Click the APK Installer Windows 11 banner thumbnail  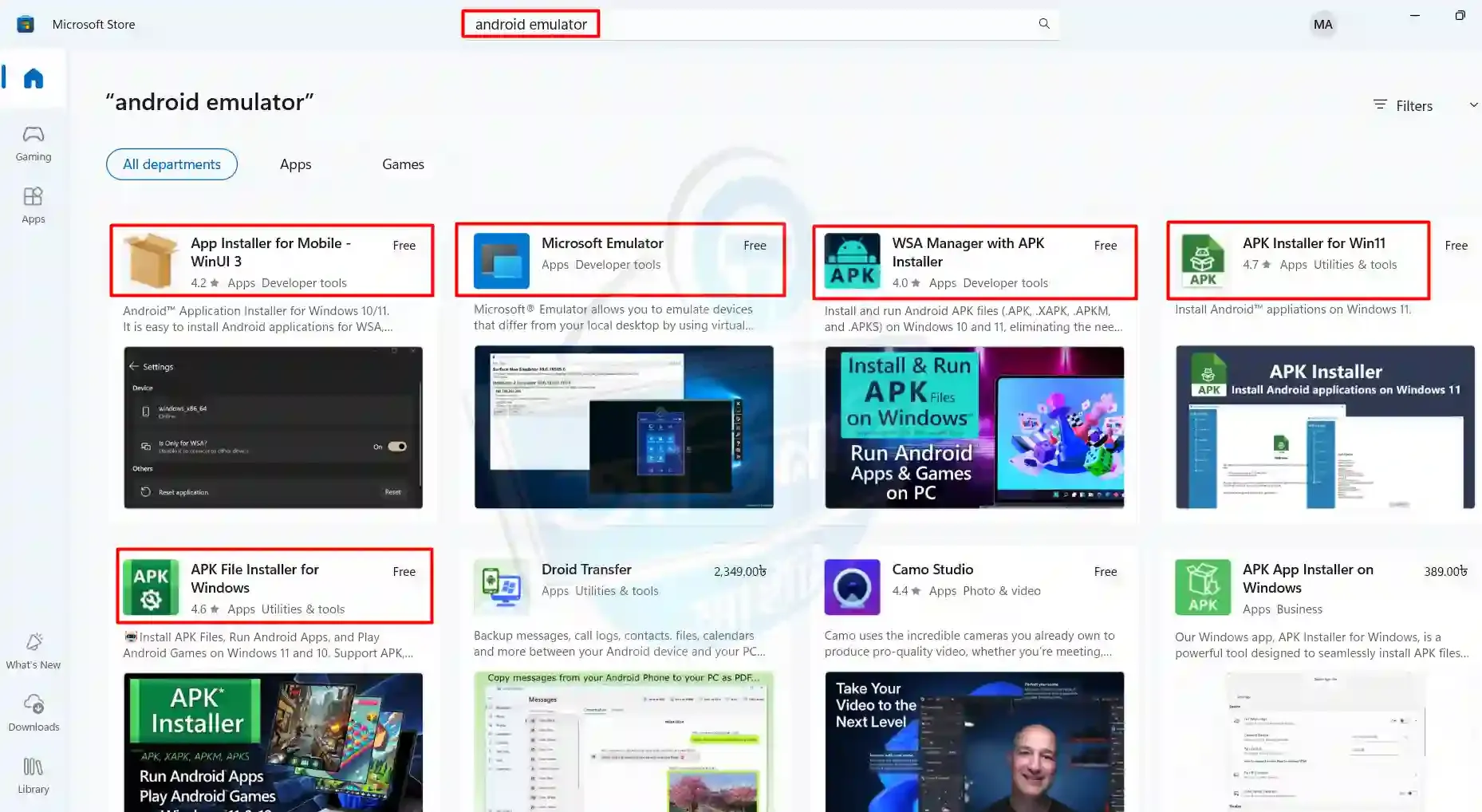(1325, 427)
